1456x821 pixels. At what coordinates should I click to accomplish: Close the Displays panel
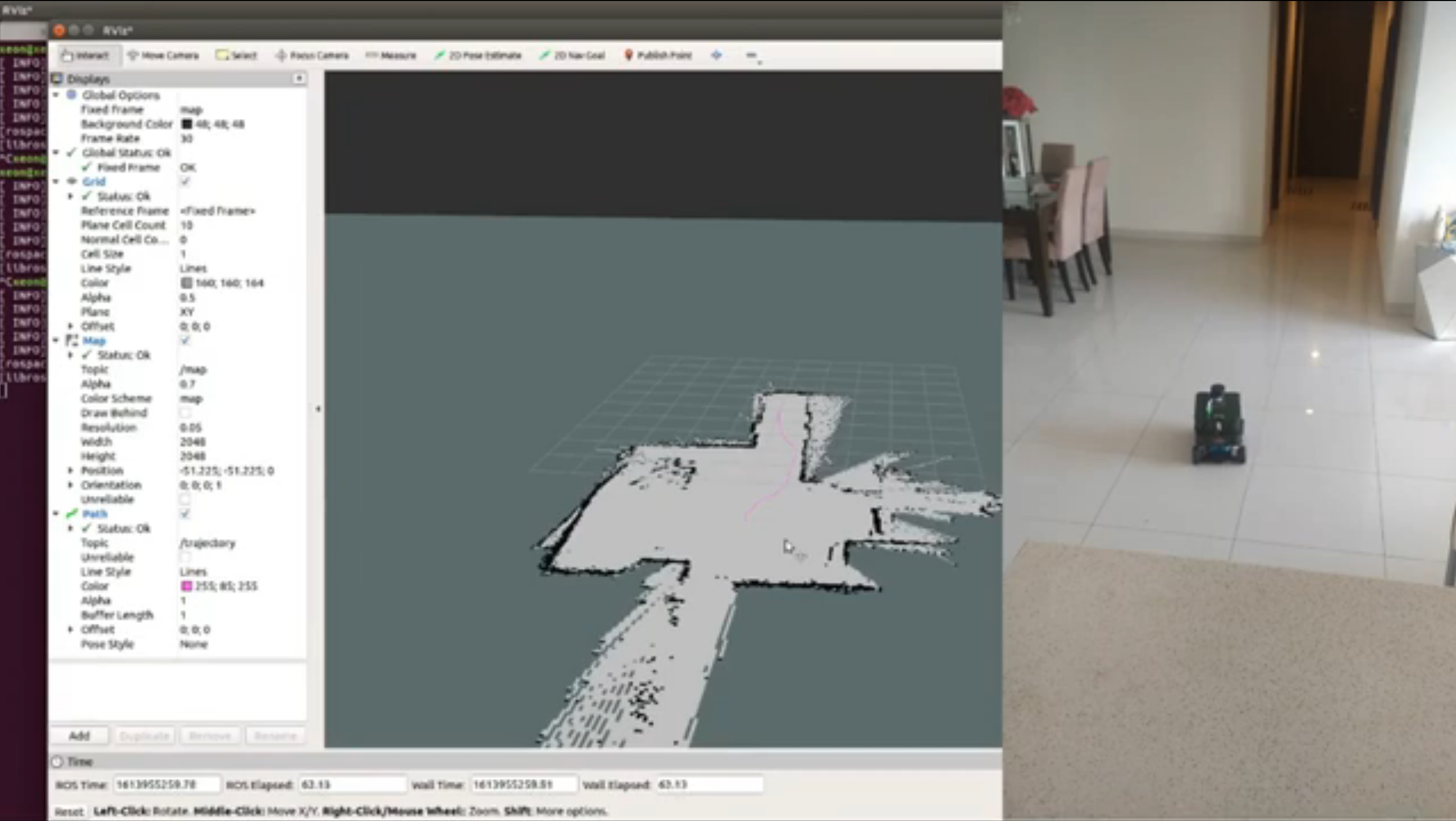(299, 78)
